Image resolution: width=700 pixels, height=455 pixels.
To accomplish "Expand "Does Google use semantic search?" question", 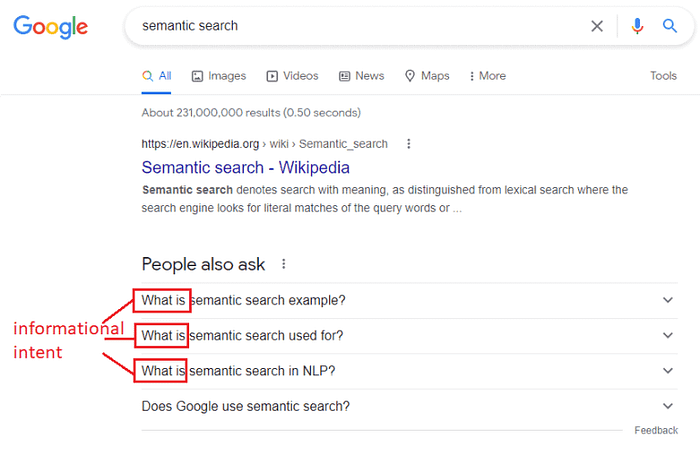I will click(409, 406).
